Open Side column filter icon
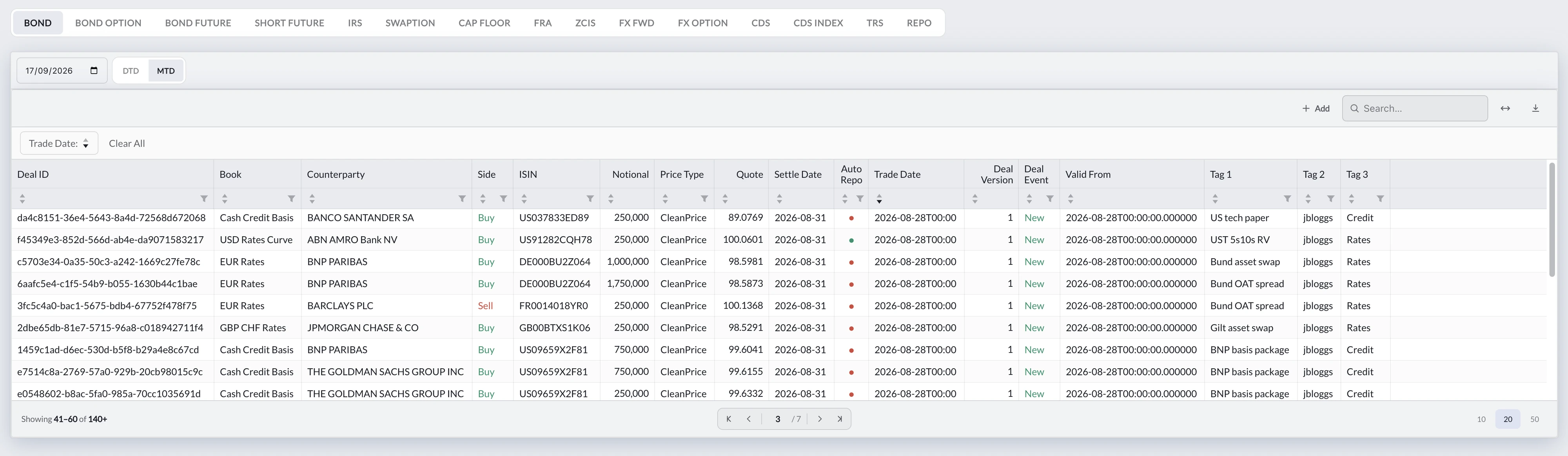Viewport: 1568px width, 456px height. click(x=503, y=199)
